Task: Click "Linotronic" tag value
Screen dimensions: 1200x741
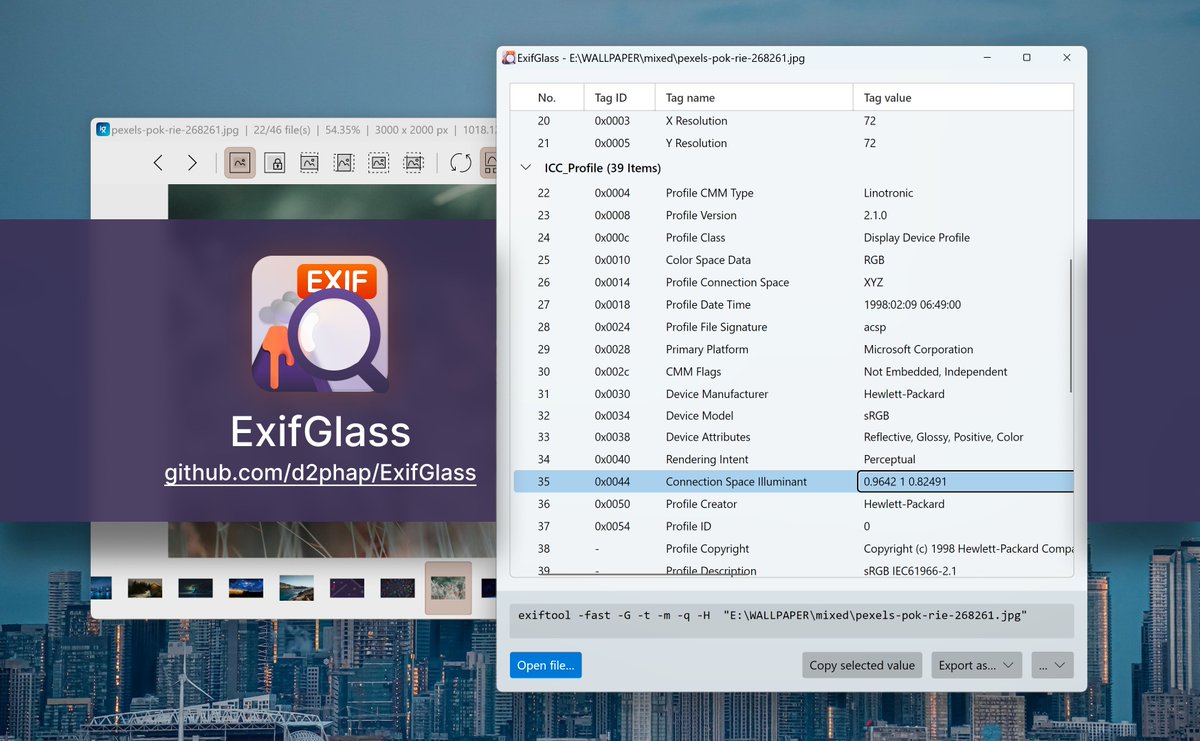Action: (888, 193)
